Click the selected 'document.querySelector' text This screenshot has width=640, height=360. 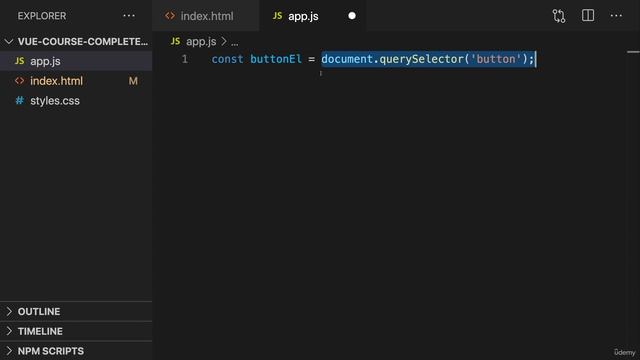pos(392,59)
